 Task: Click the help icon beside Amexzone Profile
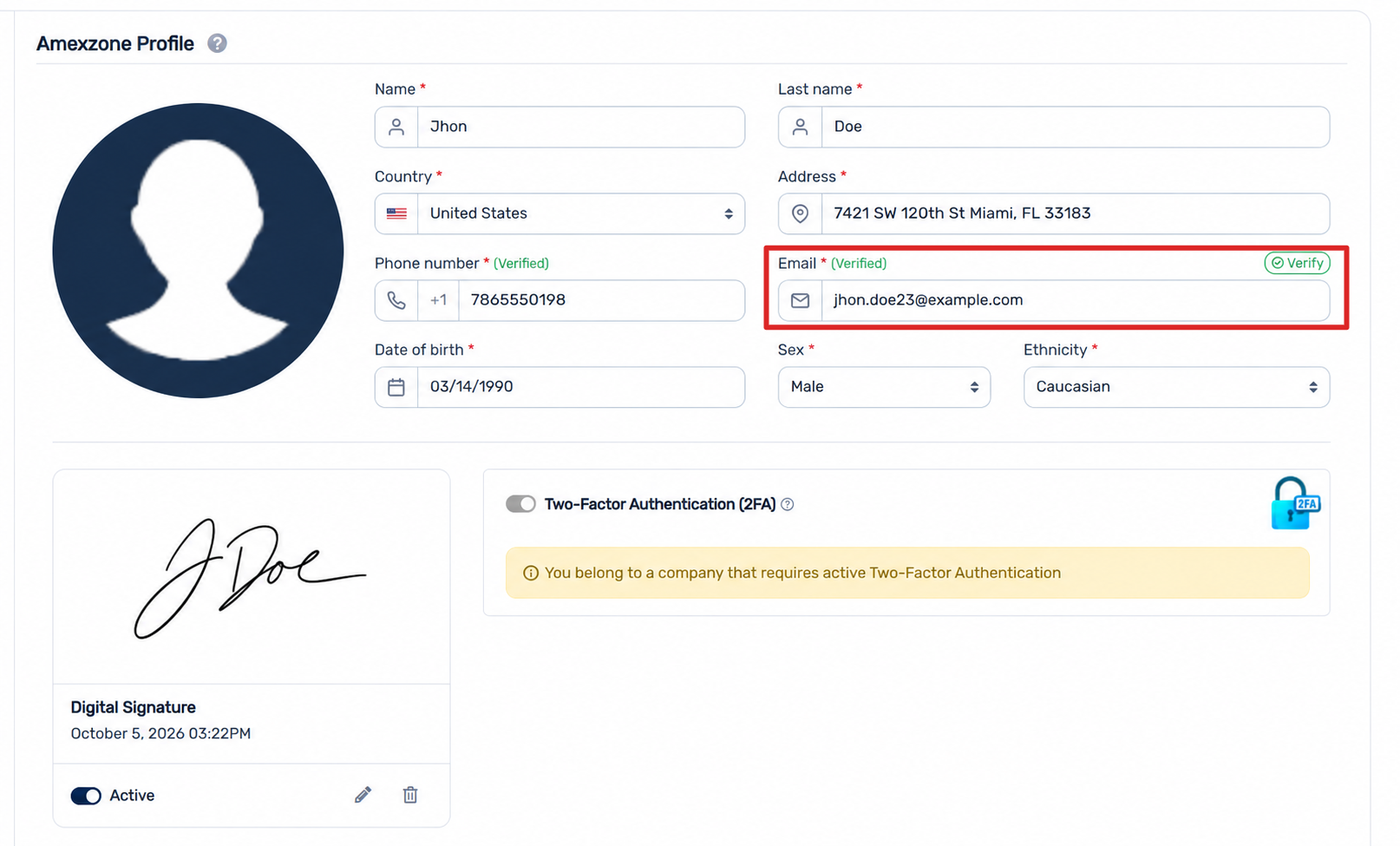217,43
